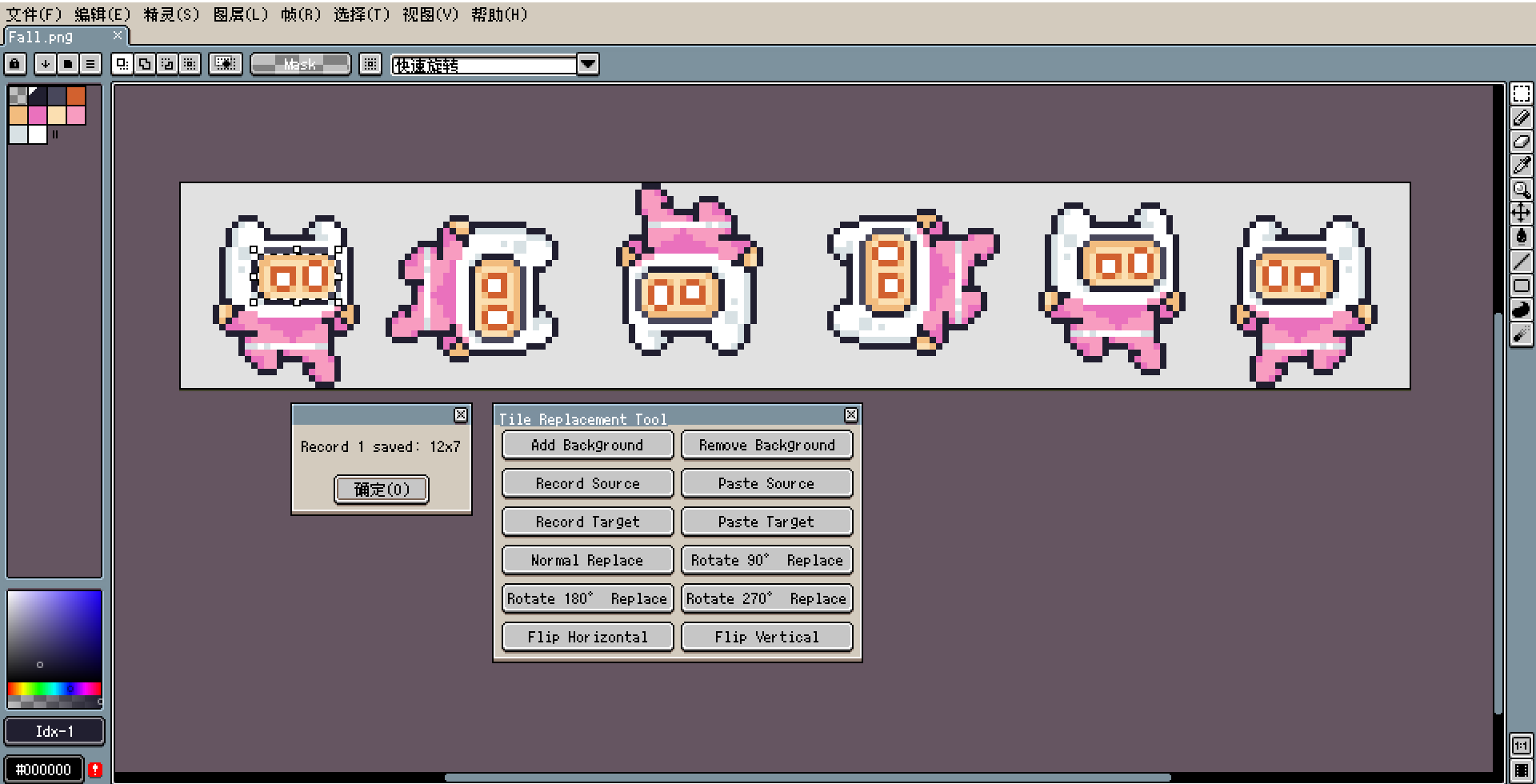This screenshot has height=784, width=1536.
Task: Pick the orange palette swatch
Action: point(76,96)
